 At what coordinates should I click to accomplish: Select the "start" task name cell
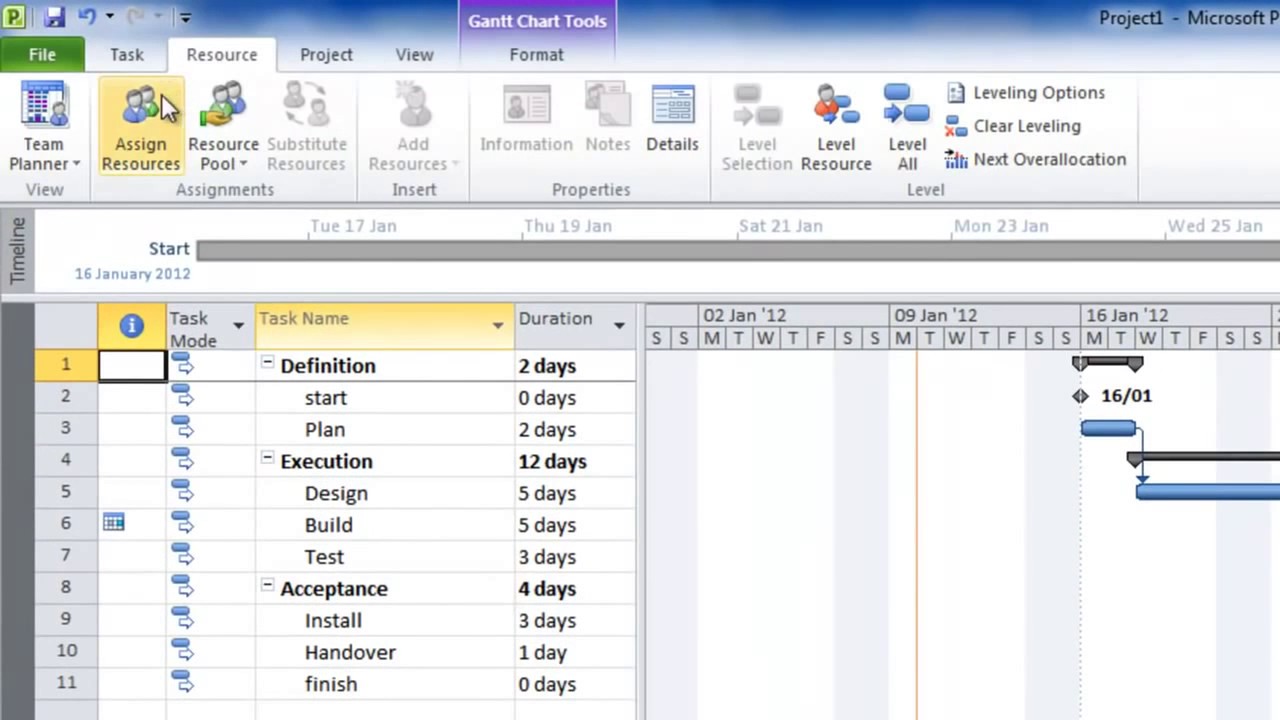[x=385, y=398]
